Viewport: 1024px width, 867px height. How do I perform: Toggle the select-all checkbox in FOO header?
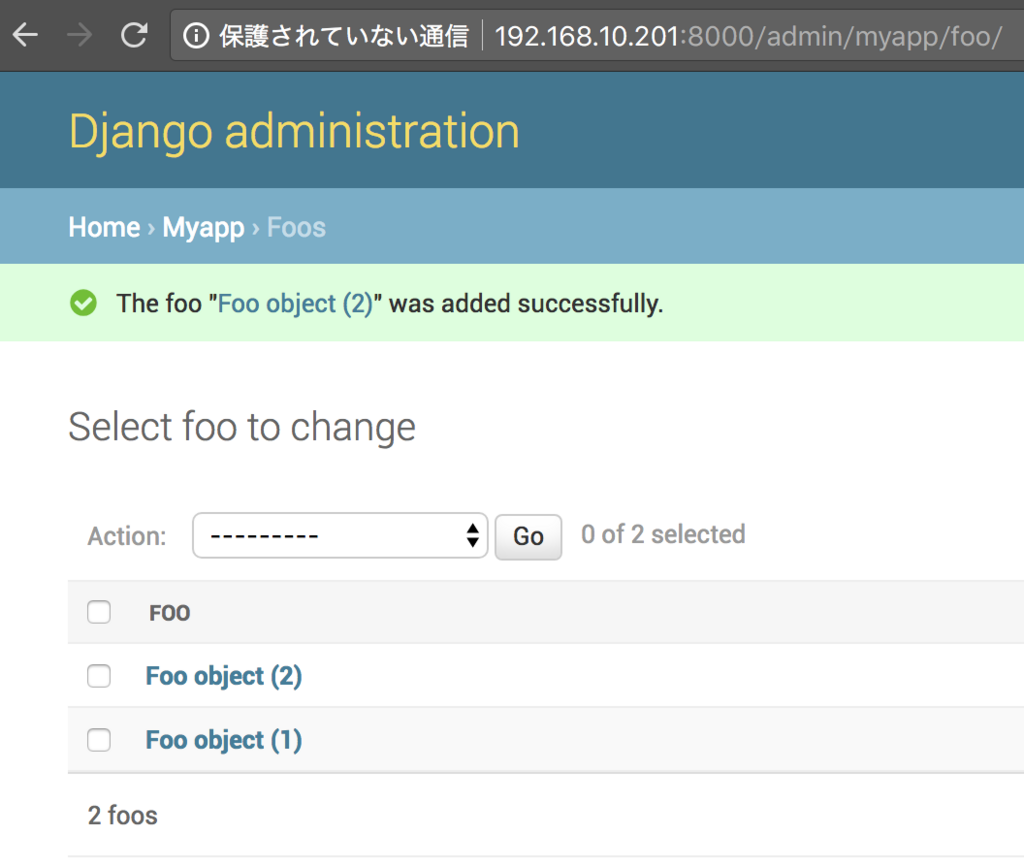pos(99,612)
